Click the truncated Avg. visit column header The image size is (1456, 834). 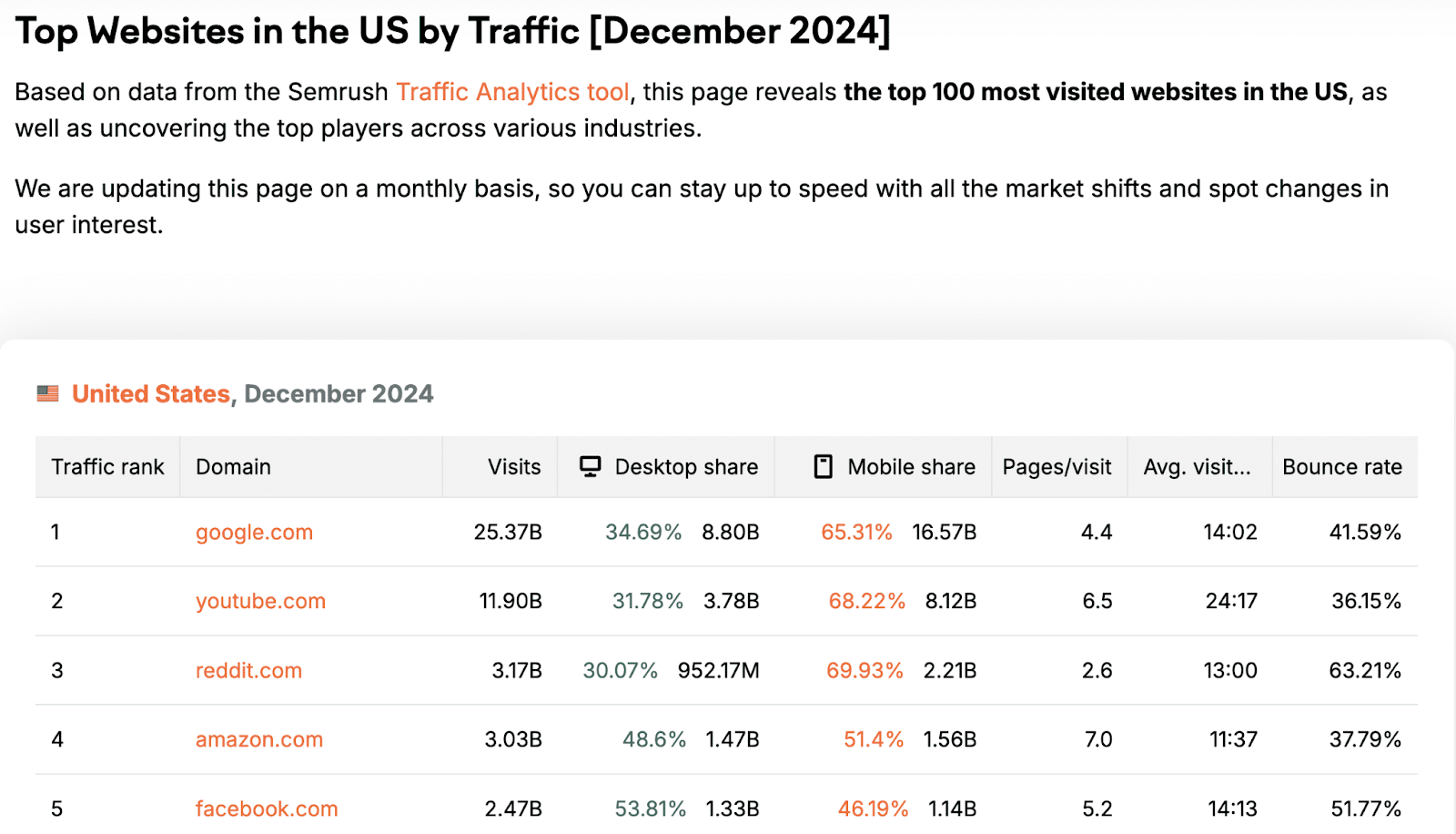(1197, 467)
